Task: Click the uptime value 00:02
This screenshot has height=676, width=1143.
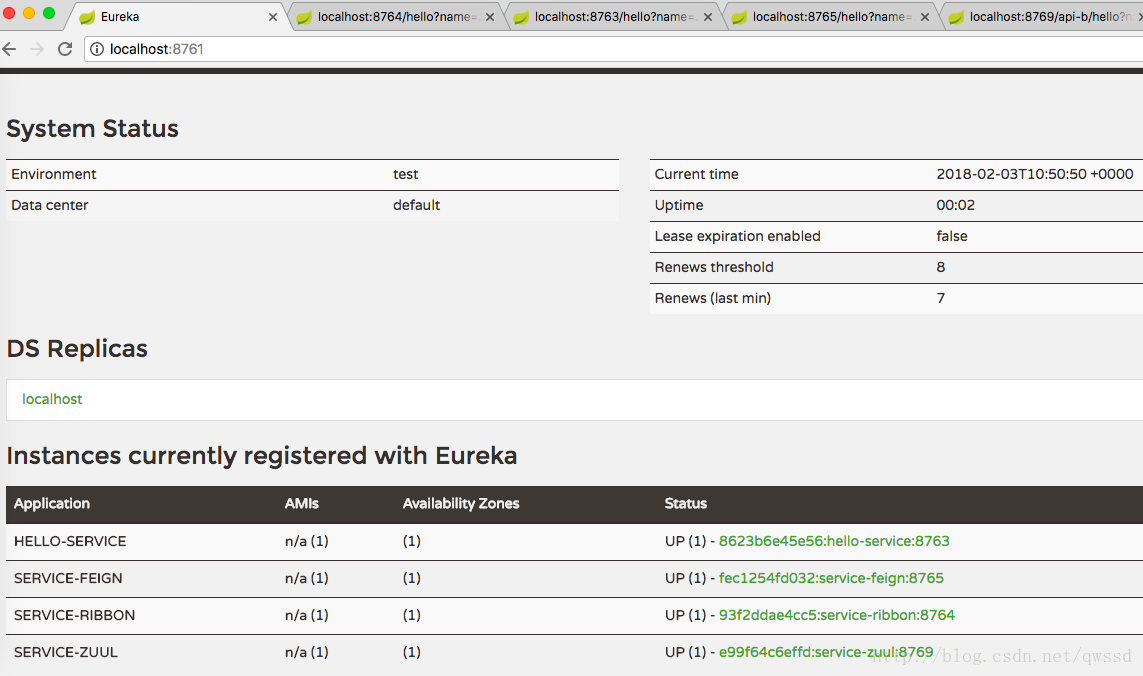Action: click(x=955, y=205)
